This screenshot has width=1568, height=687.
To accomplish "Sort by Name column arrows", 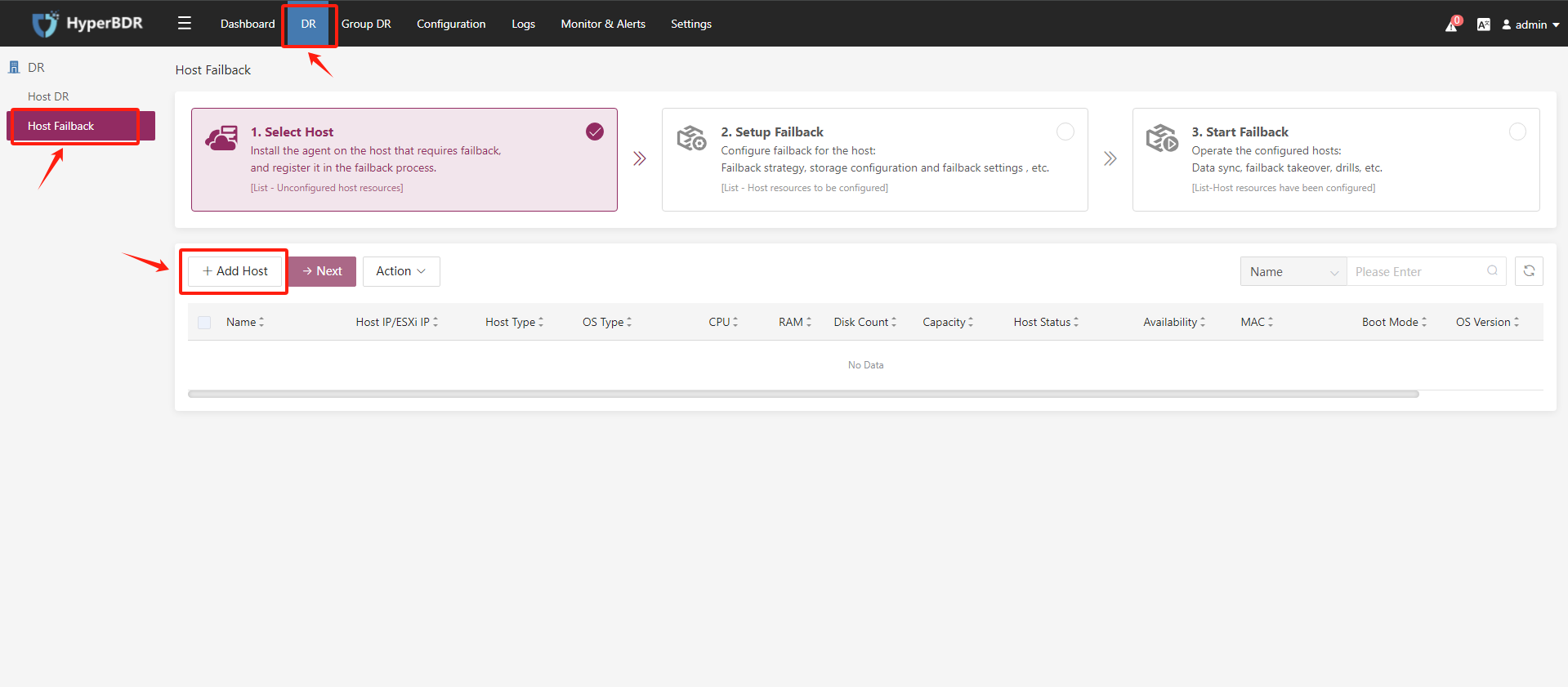I will click(x=261, y=322).
